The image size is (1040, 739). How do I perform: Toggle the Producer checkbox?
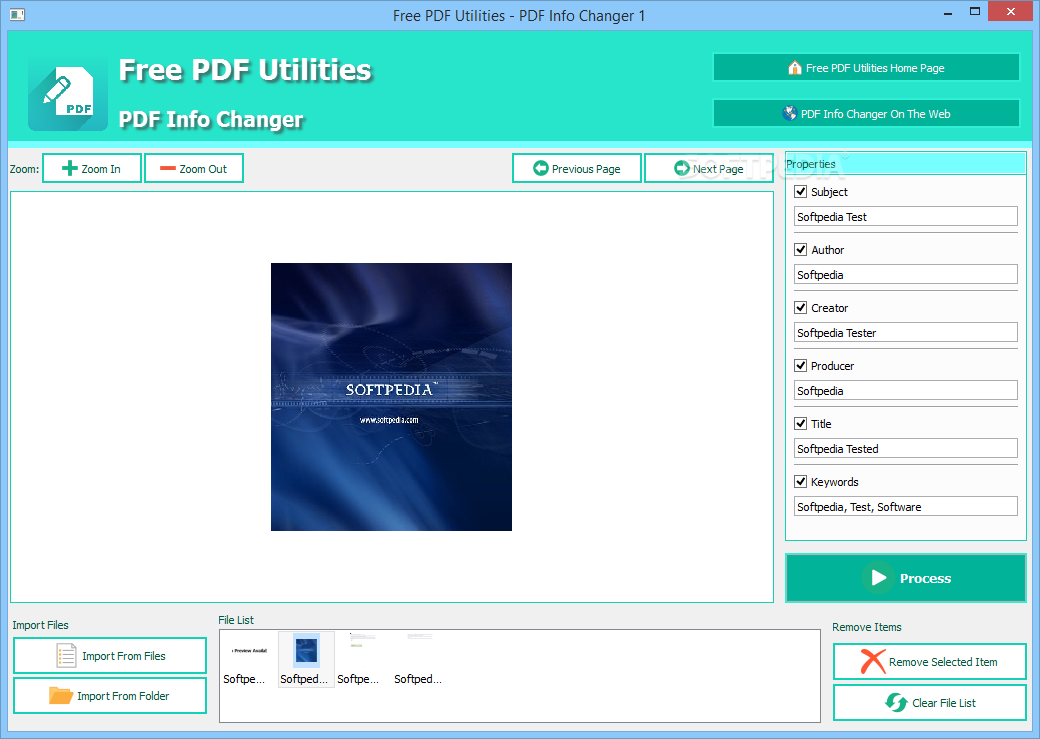pos(801,366)
